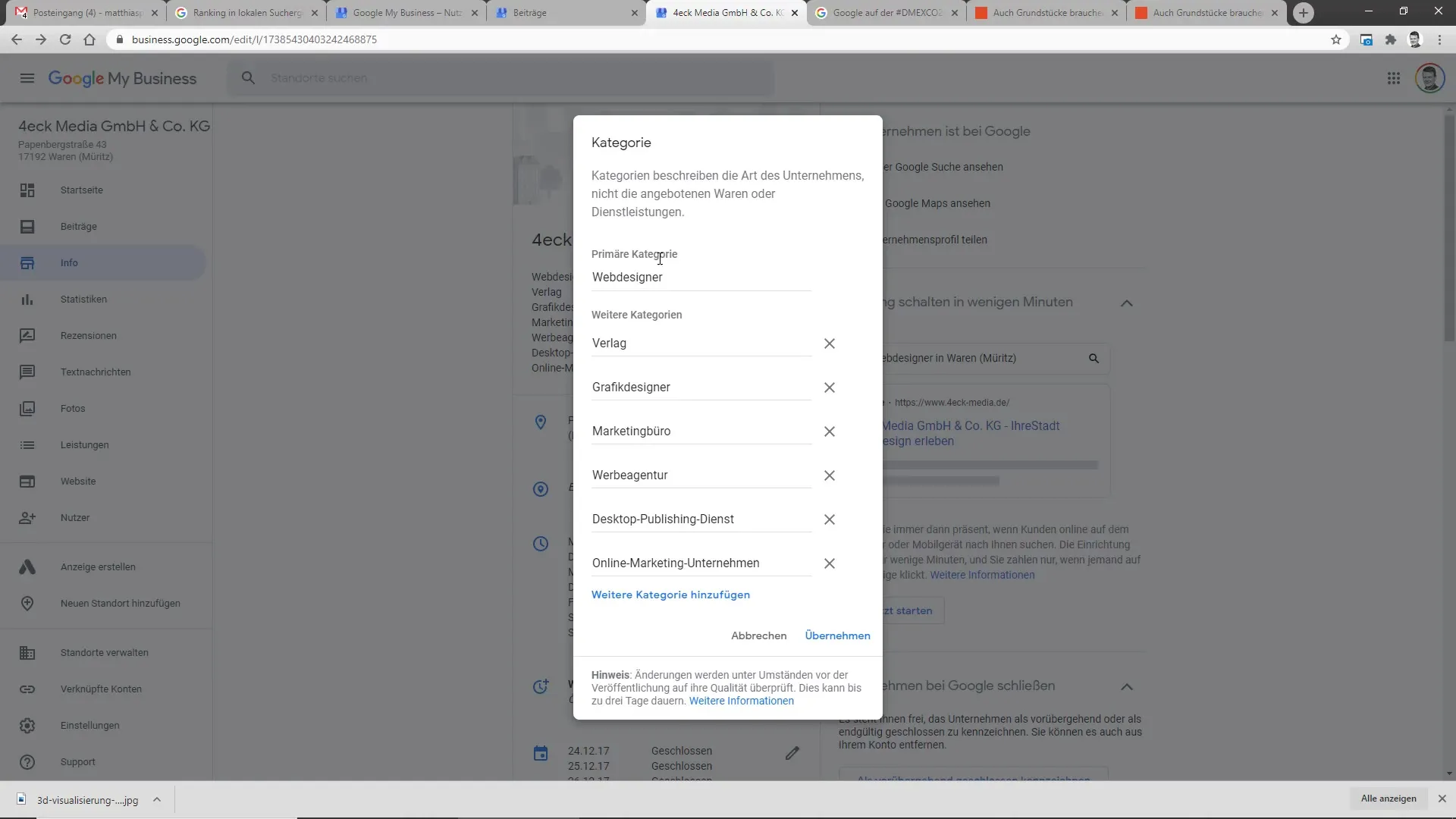Close the downloads bar
The height and width of the screenshot is (819, 1456).
(x=1442, y=799)
